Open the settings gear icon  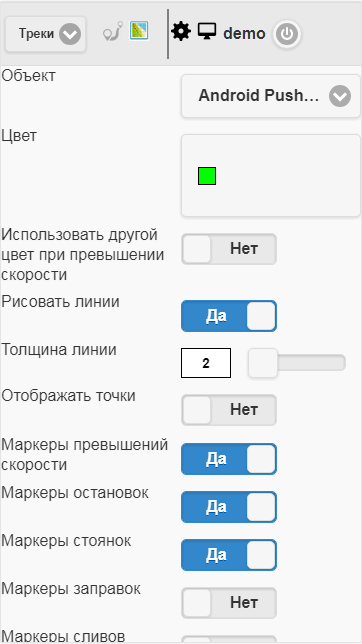click(x=181, y=31)
